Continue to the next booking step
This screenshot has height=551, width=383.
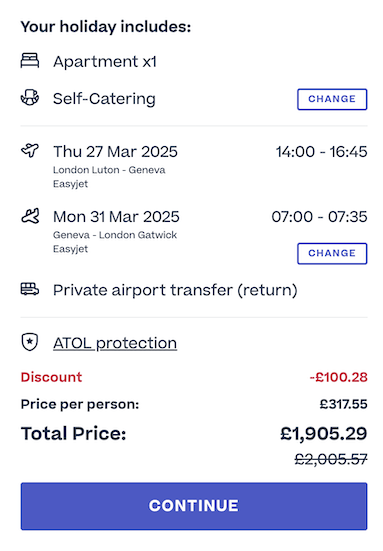(194, 506)
